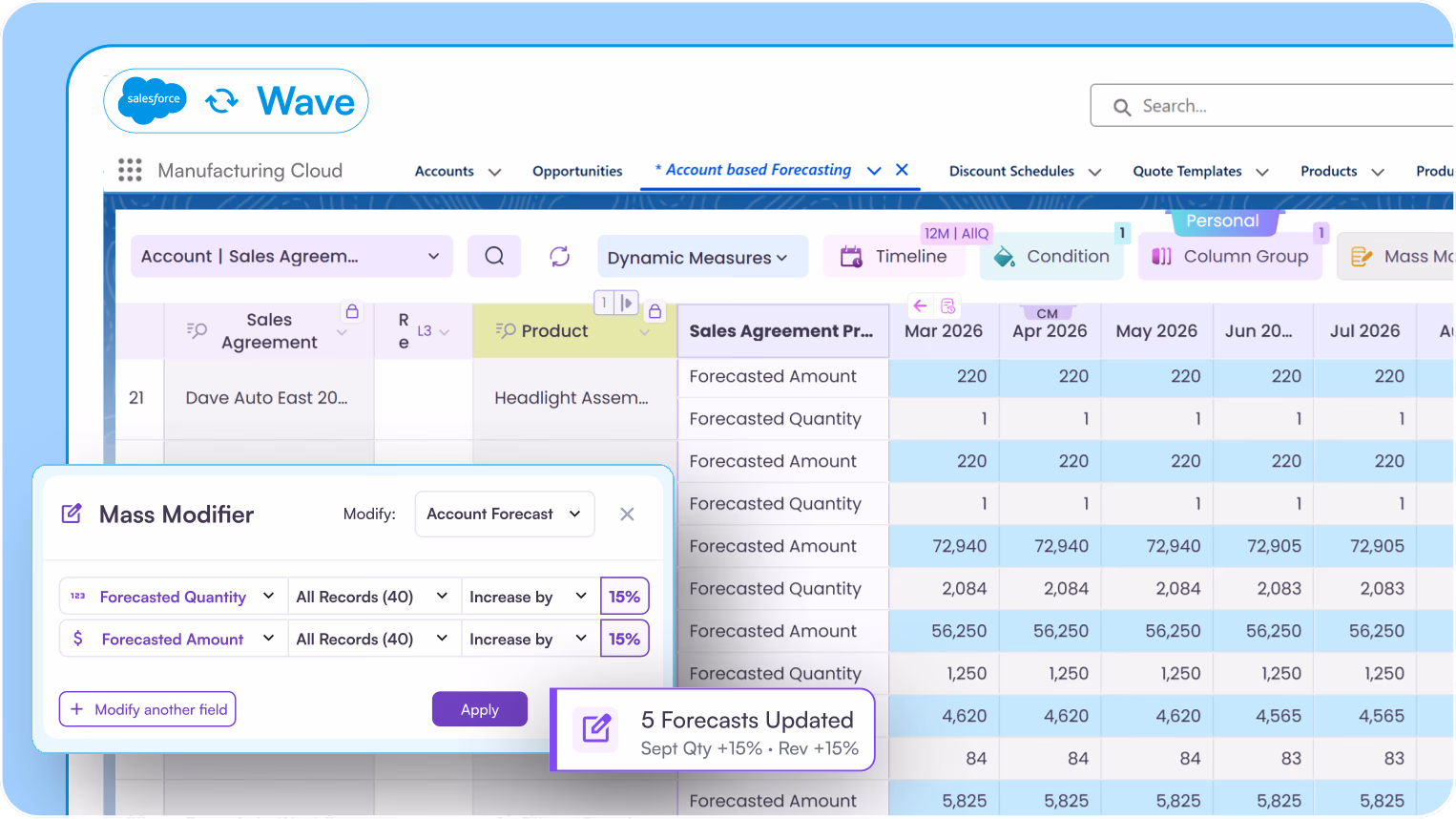Screen dimensions: 1456x819
Task: Click the Condition button label
Action: [x=1068, y=256]
